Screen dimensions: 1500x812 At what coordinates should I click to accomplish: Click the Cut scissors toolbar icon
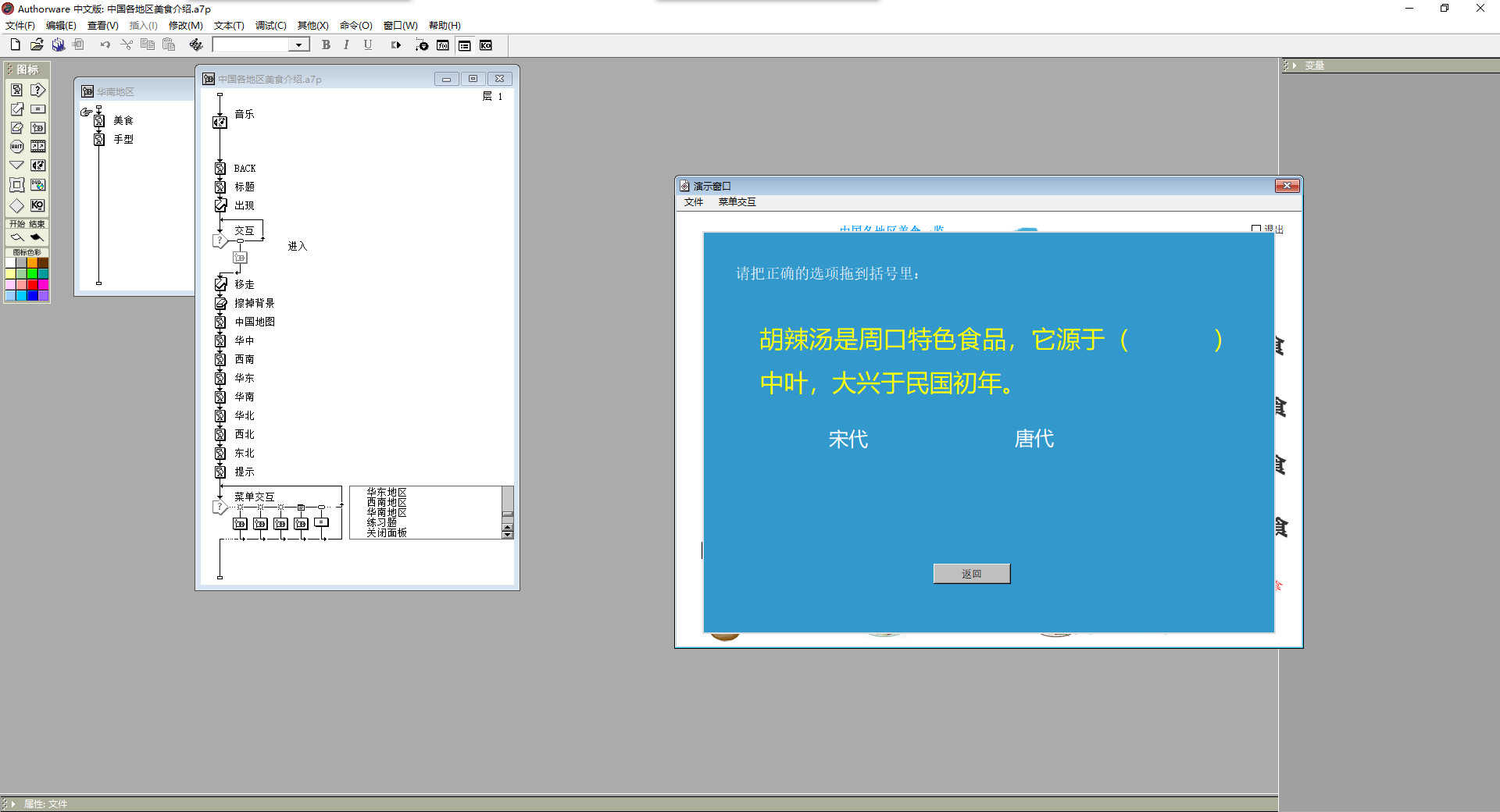tap(127, 45)
